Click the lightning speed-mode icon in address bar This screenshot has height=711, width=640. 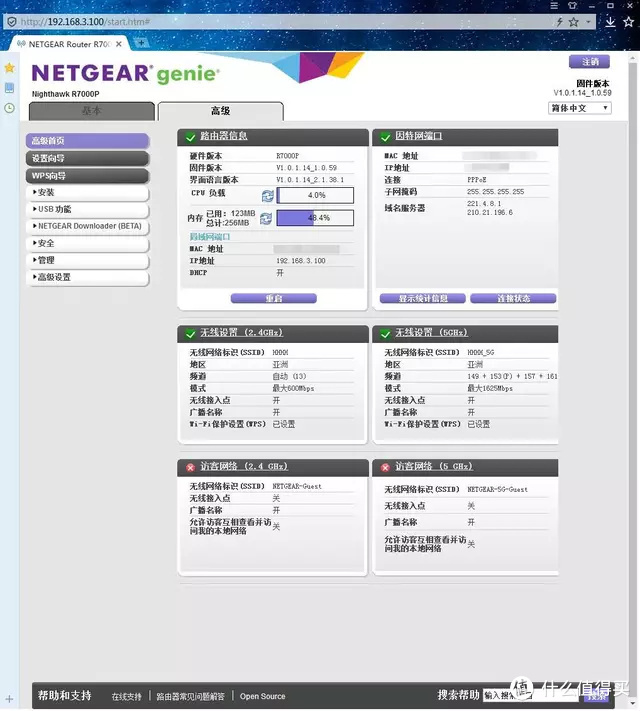point(560,22)
